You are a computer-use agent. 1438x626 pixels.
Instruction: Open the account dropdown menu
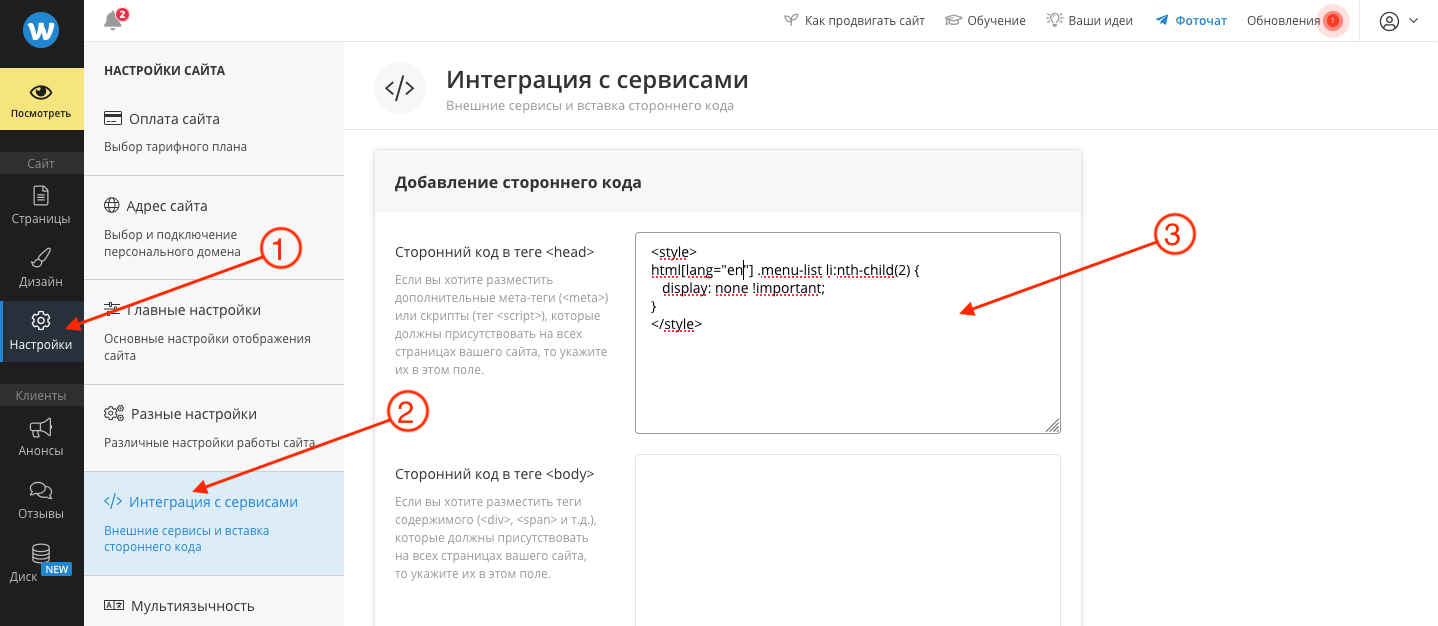1402,20
